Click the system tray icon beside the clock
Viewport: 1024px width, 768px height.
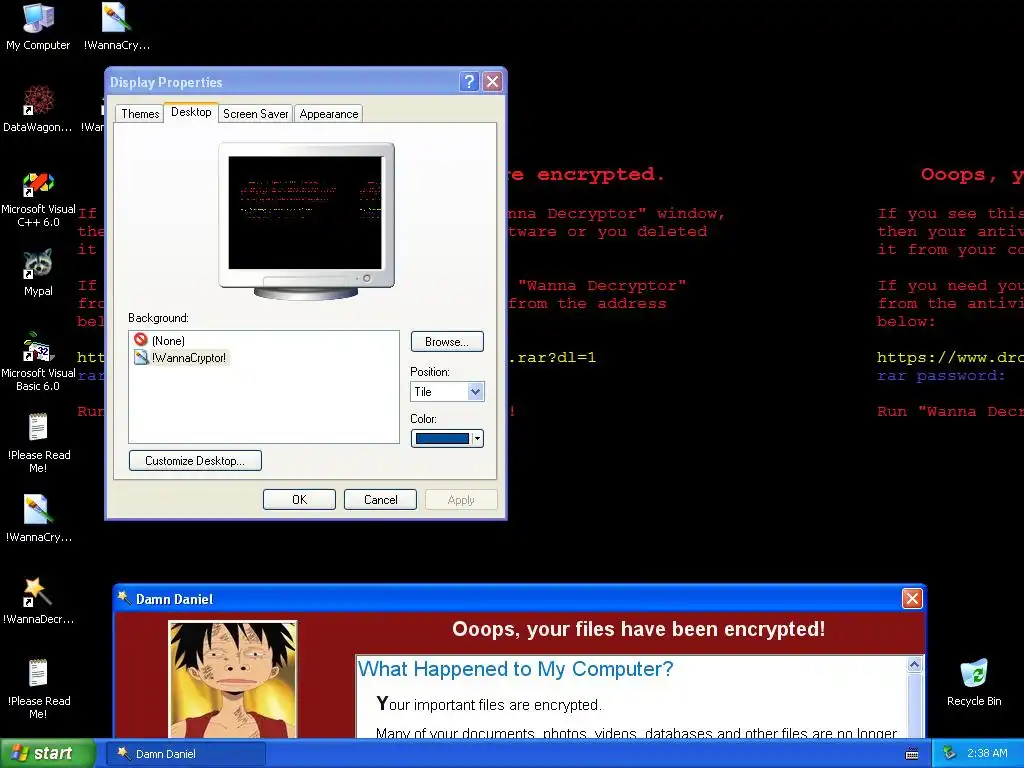point(950,753)
